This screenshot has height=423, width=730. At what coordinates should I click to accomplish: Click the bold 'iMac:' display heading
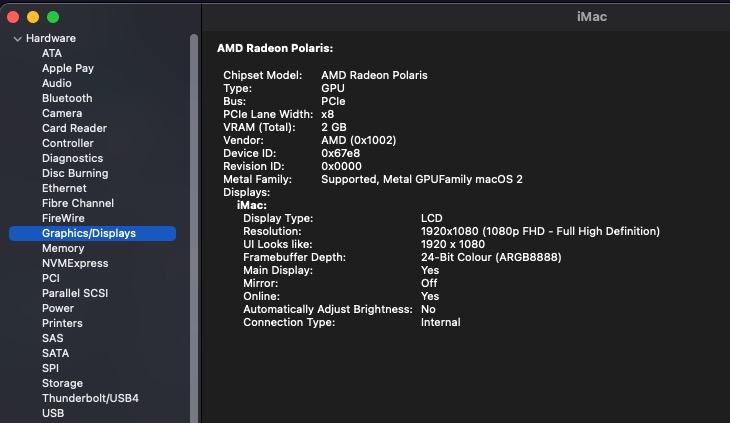pyautogui.click(x=252, y=205)
